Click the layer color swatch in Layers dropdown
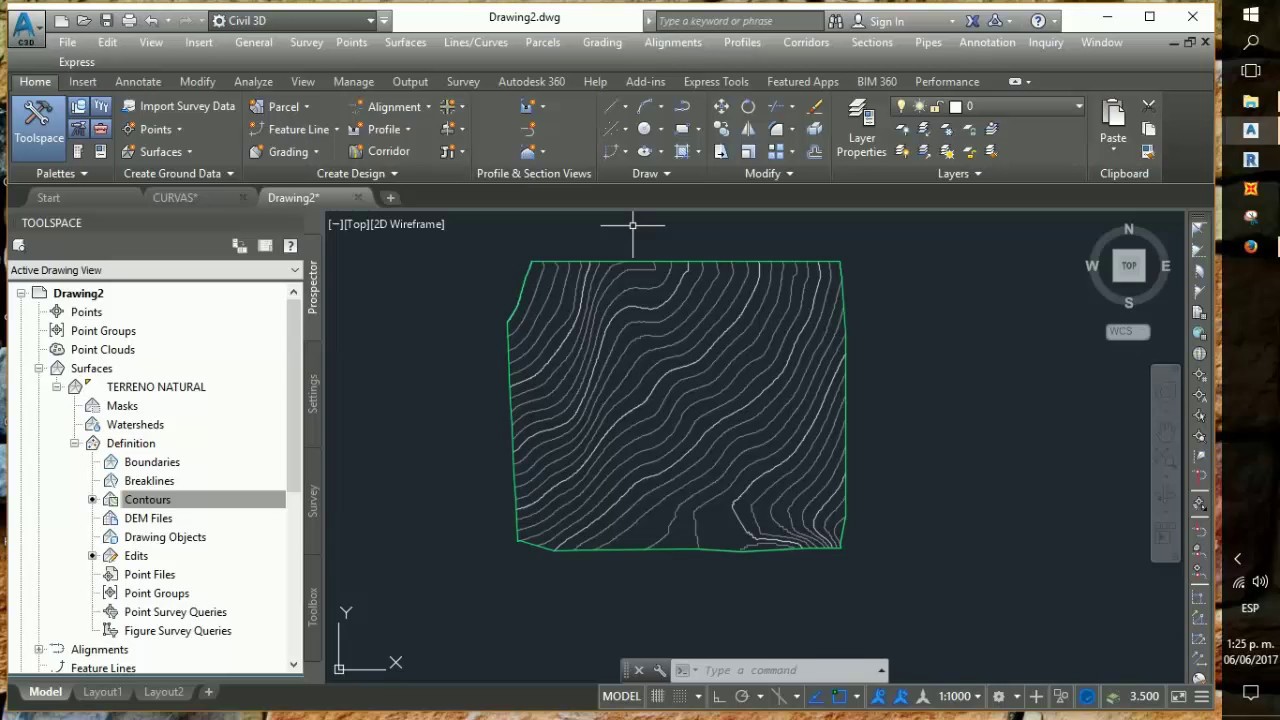1280x720 pixels. pyautogui.click(x=955, y=106)
